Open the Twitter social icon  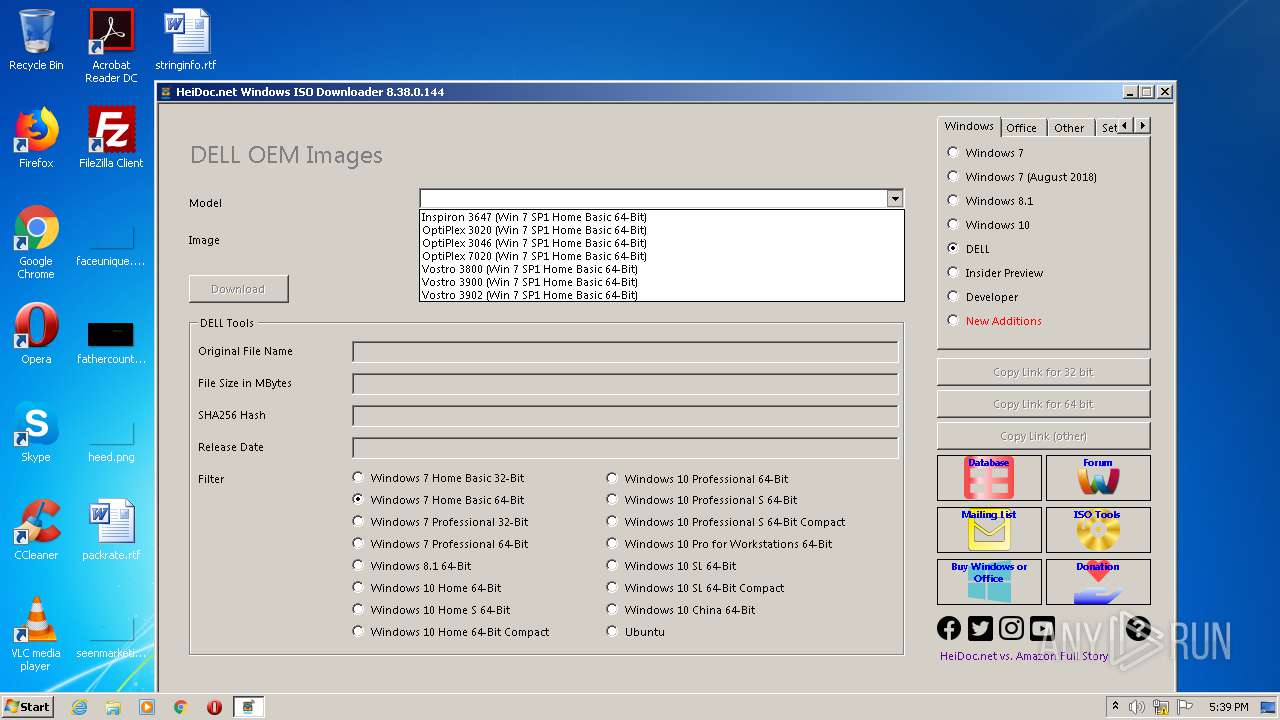coord(980,628)
